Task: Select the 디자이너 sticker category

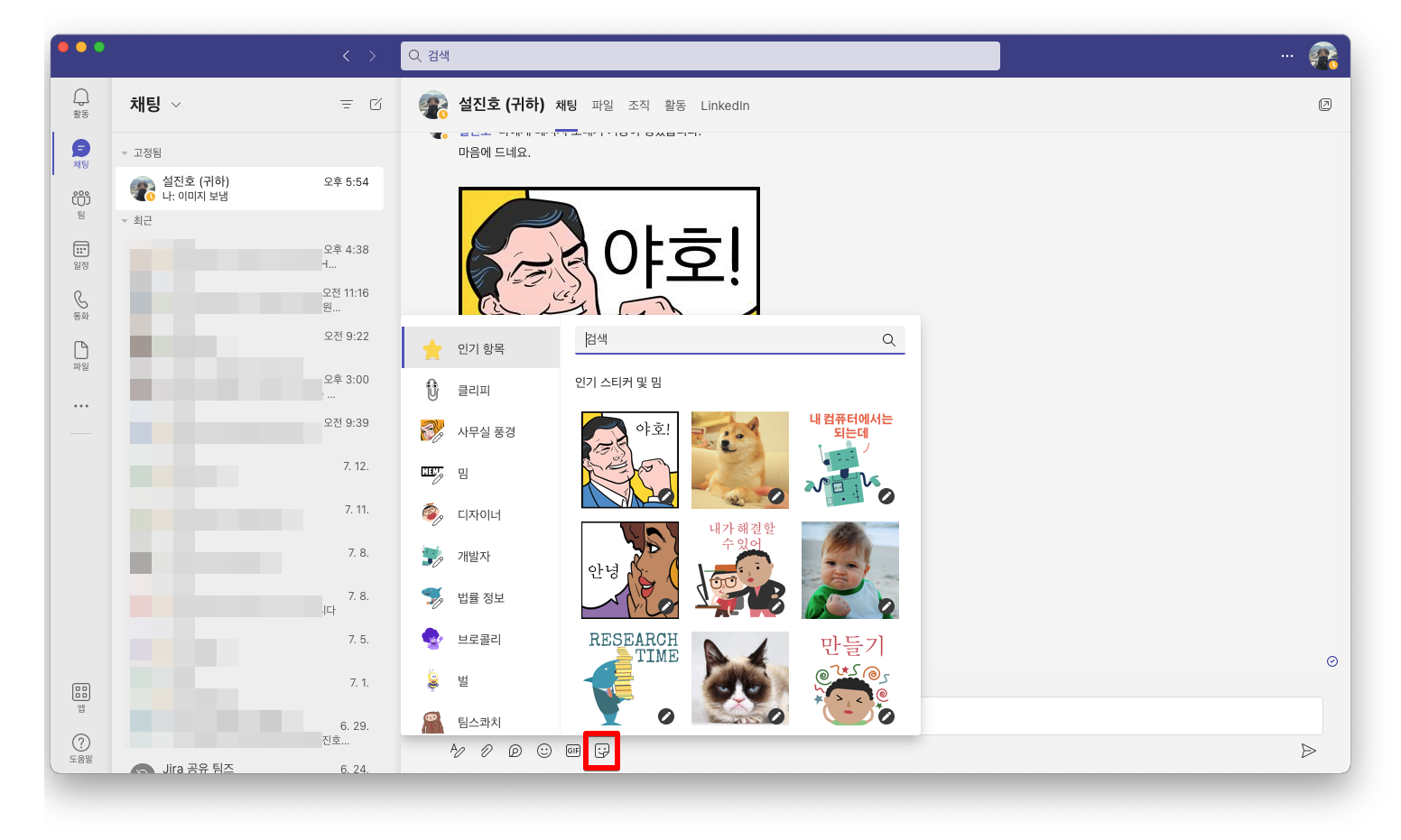Action: click(481, 514)
